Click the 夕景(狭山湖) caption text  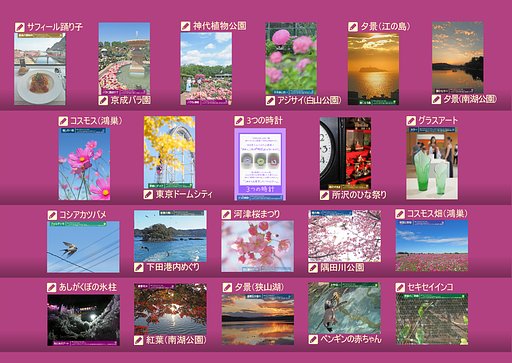pyautogui.click(x=259, y=287)
